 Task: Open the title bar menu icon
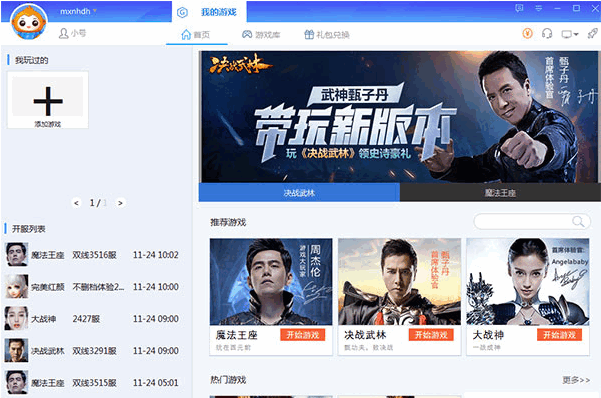pos(539,8)
